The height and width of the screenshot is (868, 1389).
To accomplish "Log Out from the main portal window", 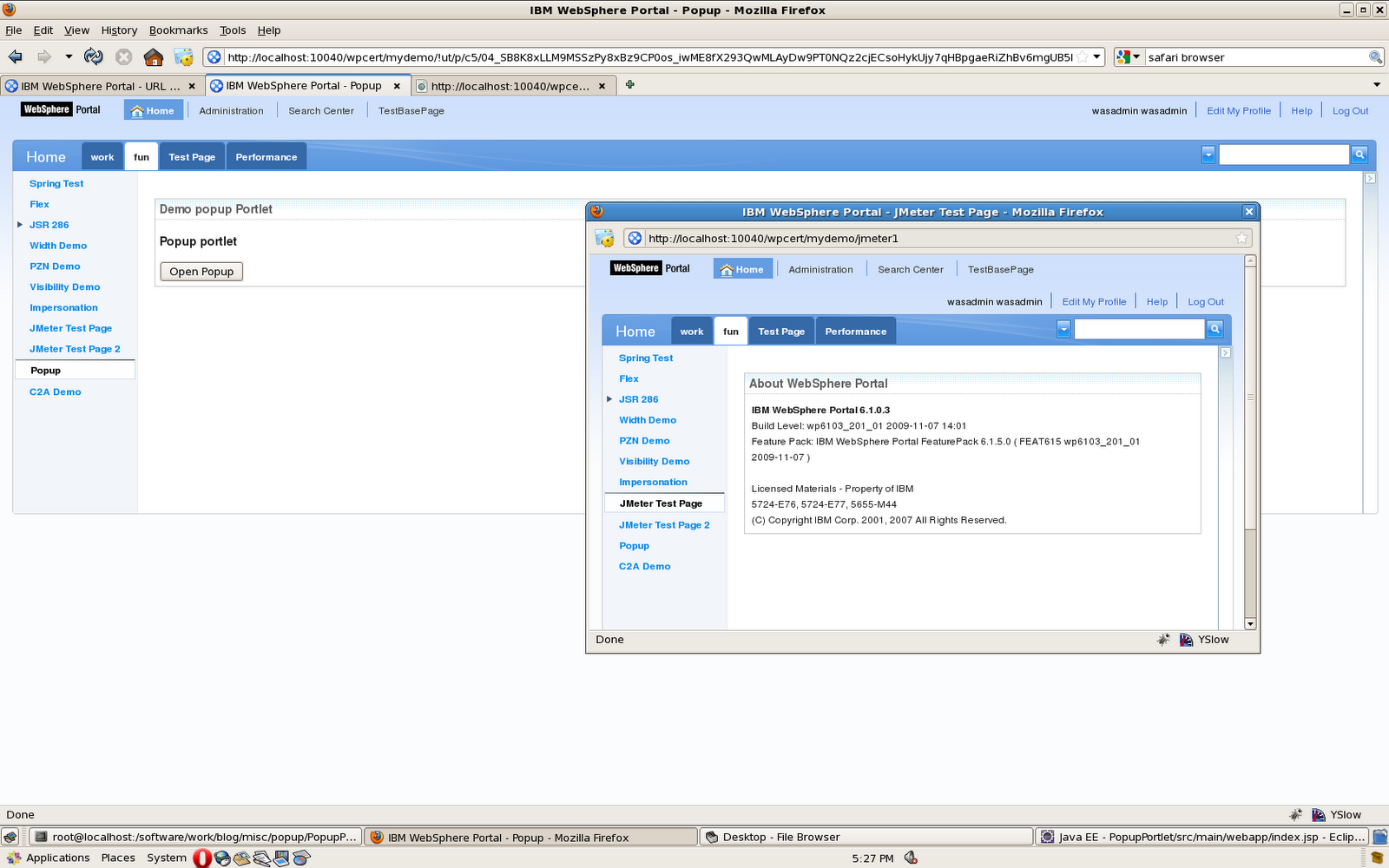I will pyautogui.click(x=1350, y=111).
